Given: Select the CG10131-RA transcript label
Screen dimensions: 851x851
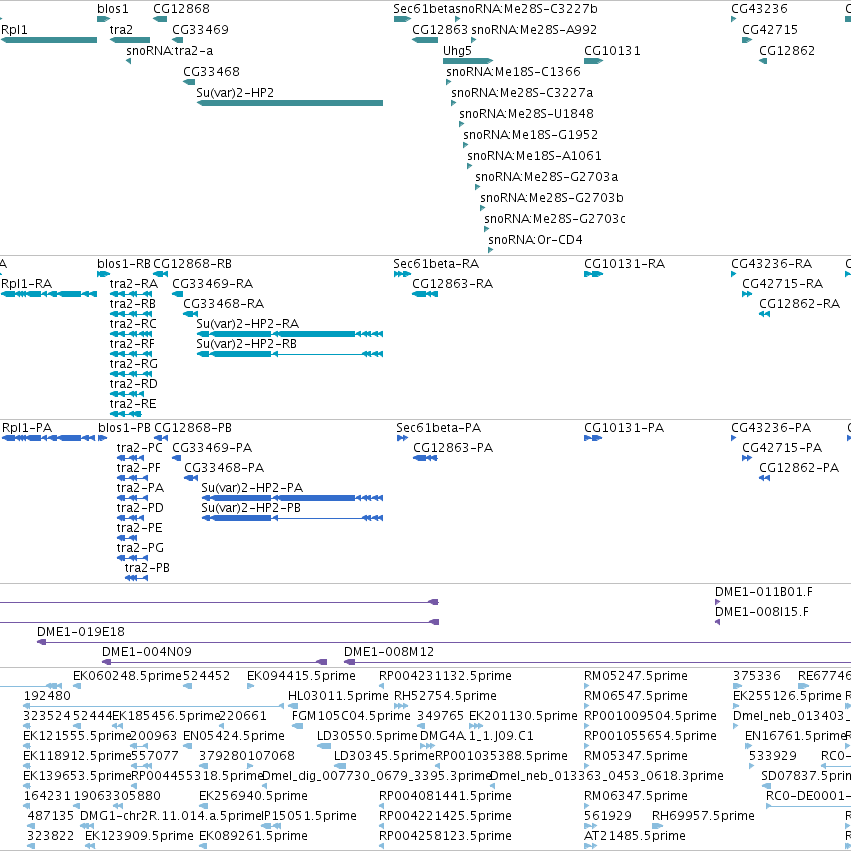Looking at the screenshot, I should [x=625, y=264].
